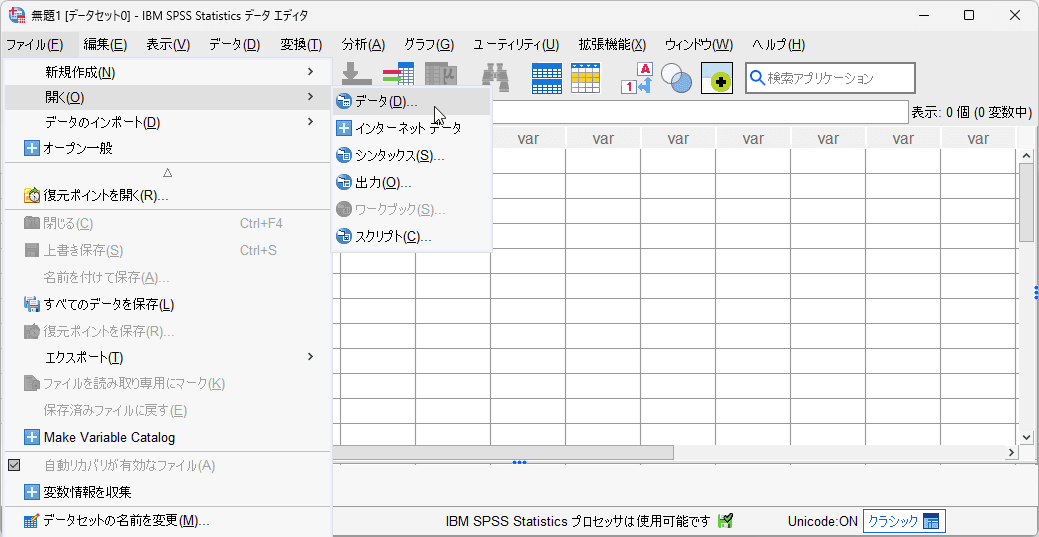
Task: Click the triangle collapse arrow in the File menu
Action: [x=168, y=172]
